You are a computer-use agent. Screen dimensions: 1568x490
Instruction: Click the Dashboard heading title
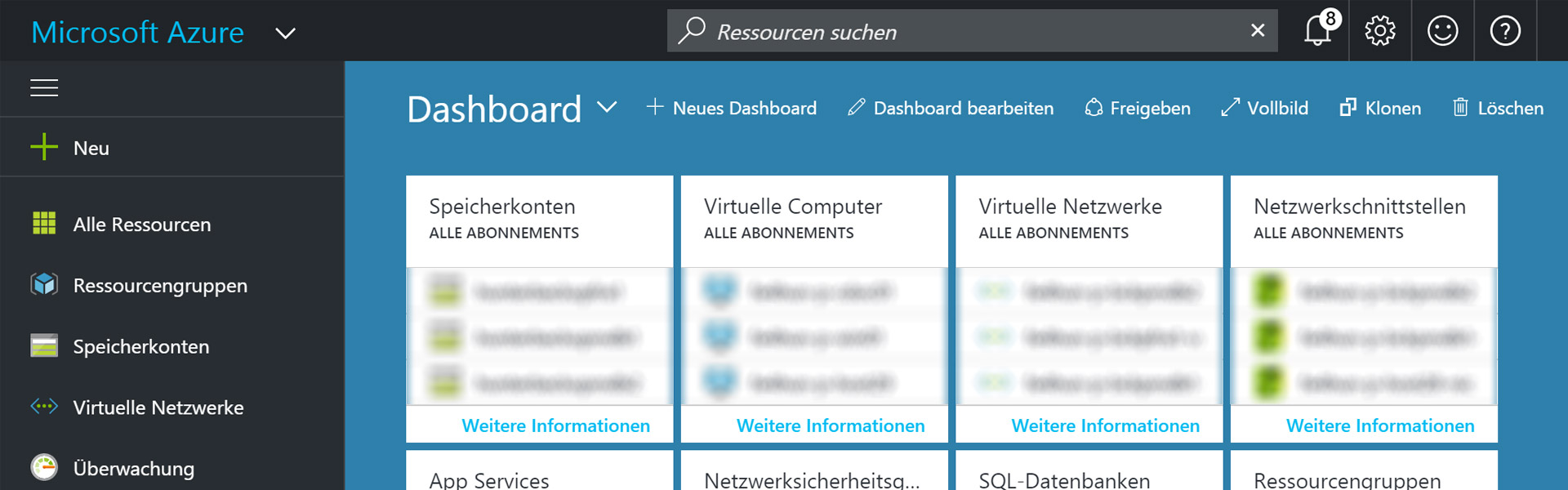click(494, 109)
